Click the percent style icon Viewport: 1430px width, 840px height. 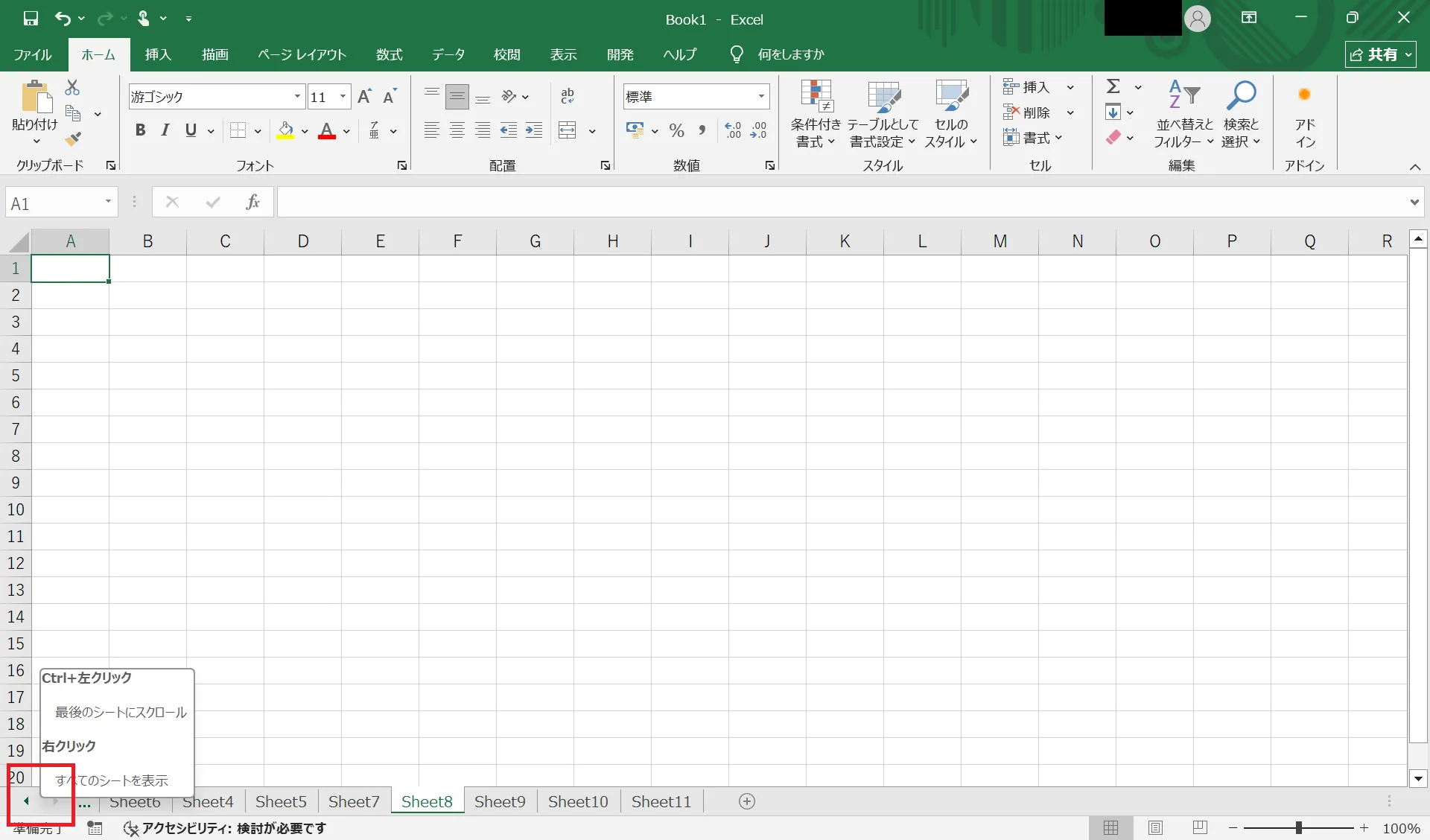676,131
